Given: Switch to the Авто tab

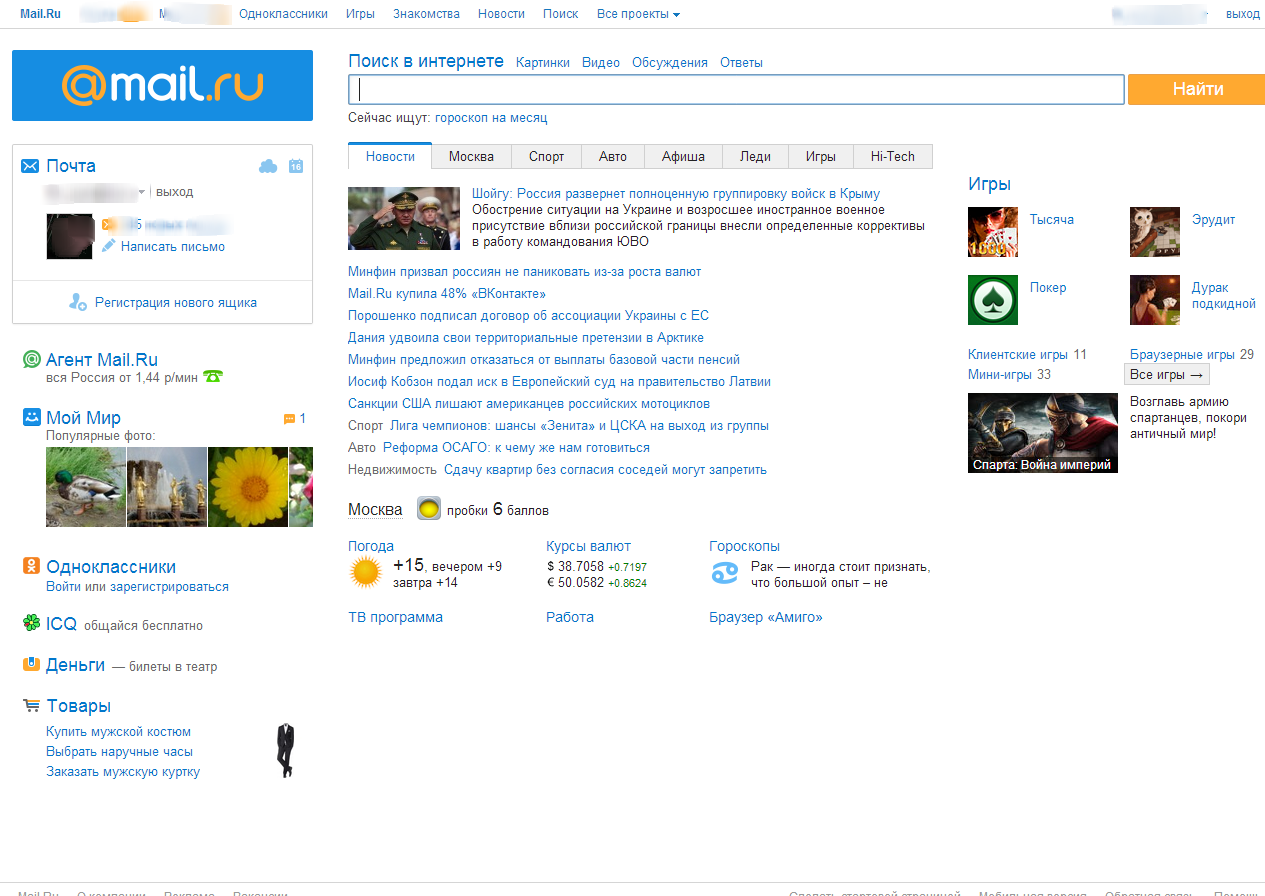Looking at the screenshot, I should pyautogui.click(x=613, y=156).
